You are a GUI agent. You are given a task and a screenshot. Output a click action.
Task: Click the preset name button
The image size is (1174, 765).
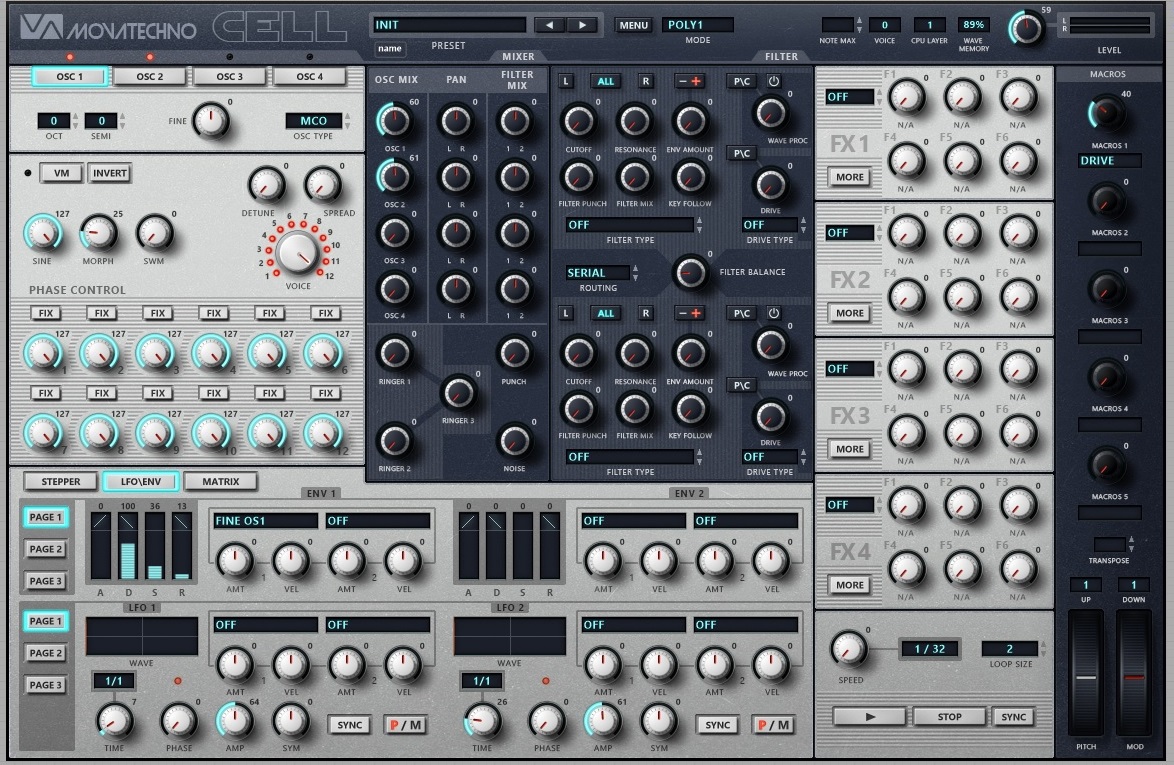click(389, 49)
